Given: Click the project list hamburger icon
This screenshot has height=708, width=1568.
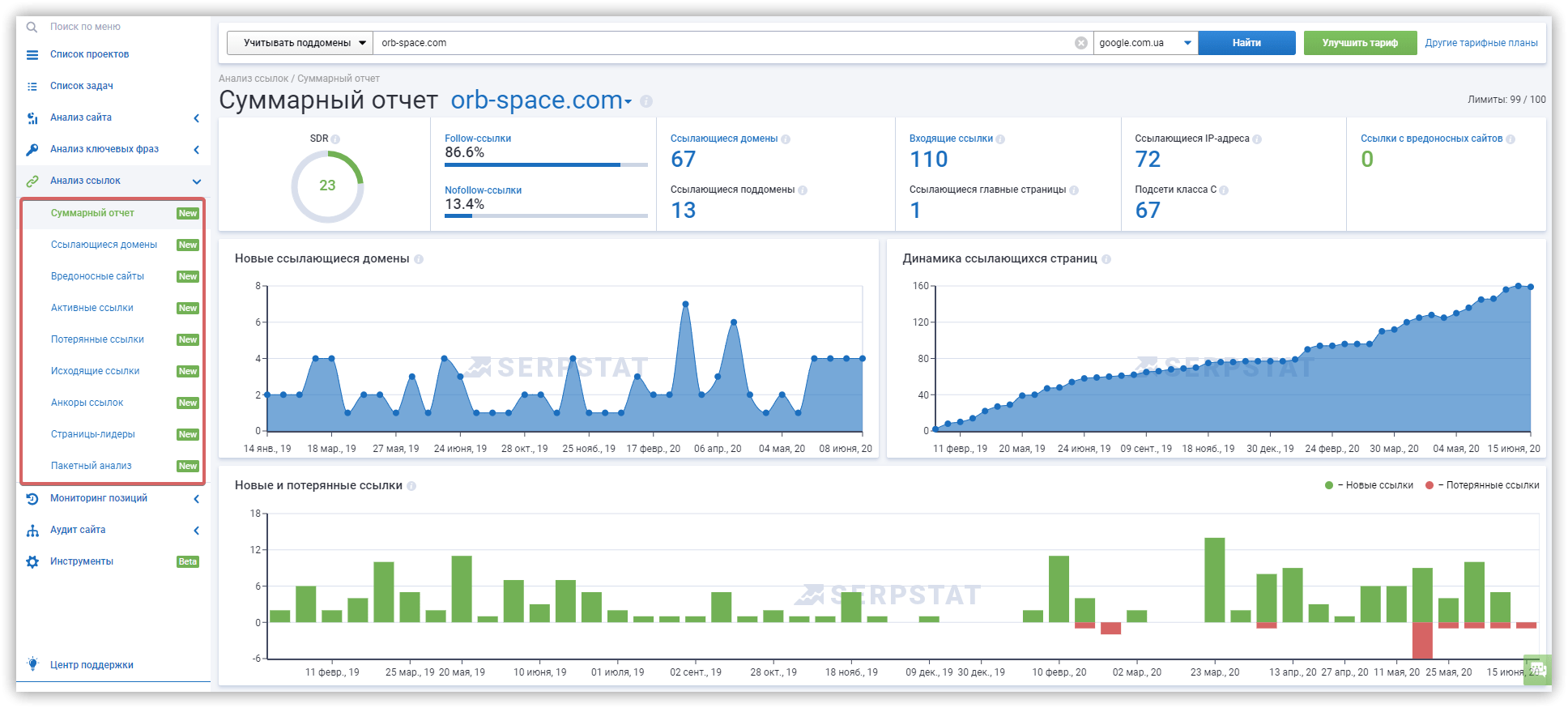Looking at the screenshot, I should coord(32,55).
